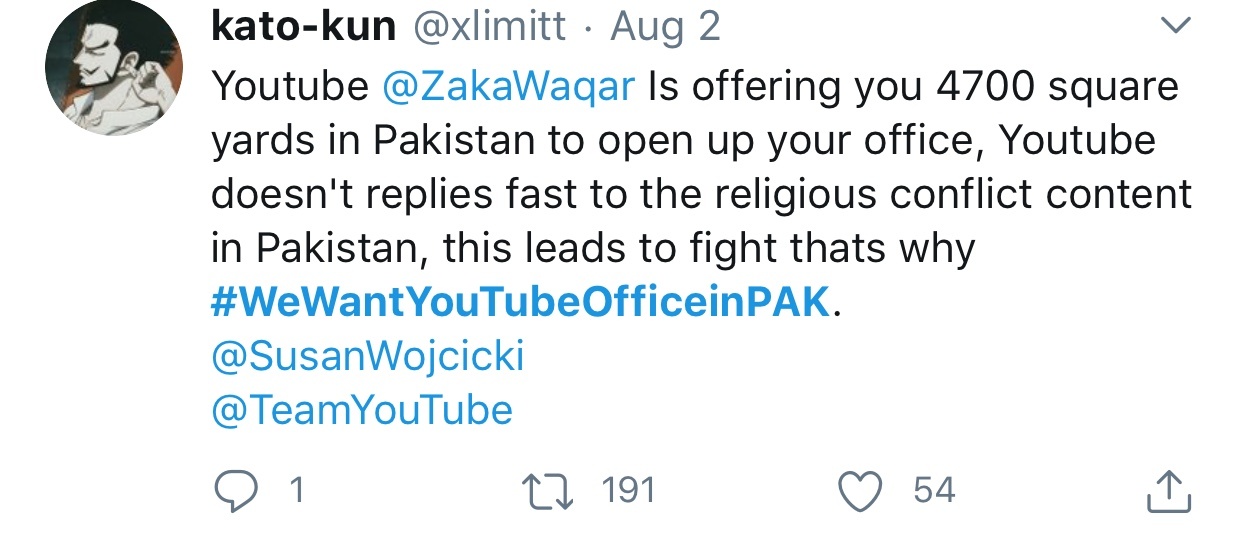Click the 191 retweet count
This screenshot has height=542, width=1242.
click(x=629, y=490)
